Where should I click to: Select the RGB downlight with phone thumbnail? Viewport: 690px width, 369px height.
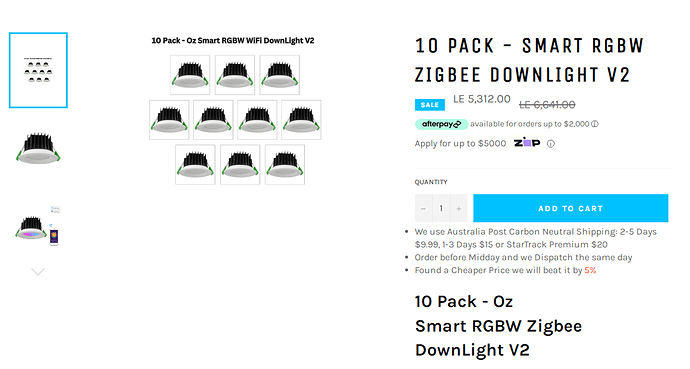(x=38, y=226)
